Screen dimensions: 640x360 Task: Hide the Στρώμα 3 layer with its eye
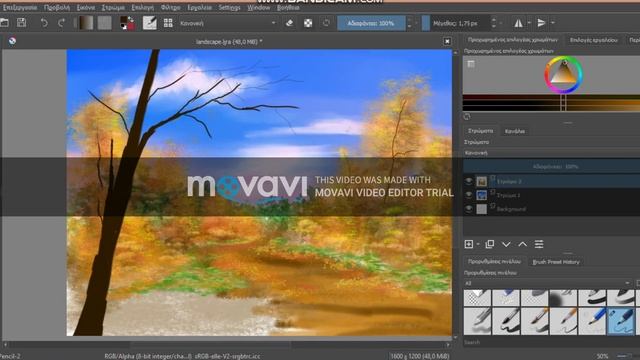pos(468,181)
